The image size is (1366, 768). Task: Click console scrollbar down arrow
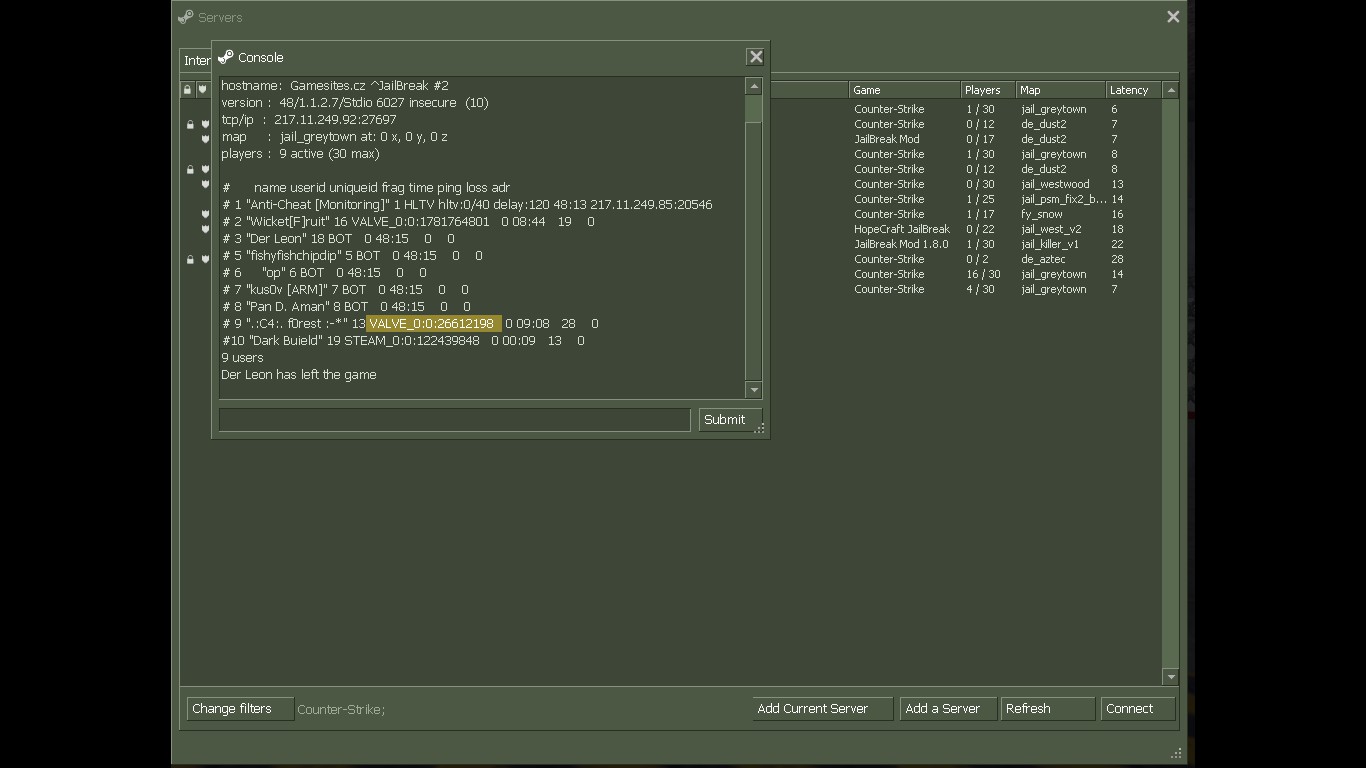(x=754, y=390)
